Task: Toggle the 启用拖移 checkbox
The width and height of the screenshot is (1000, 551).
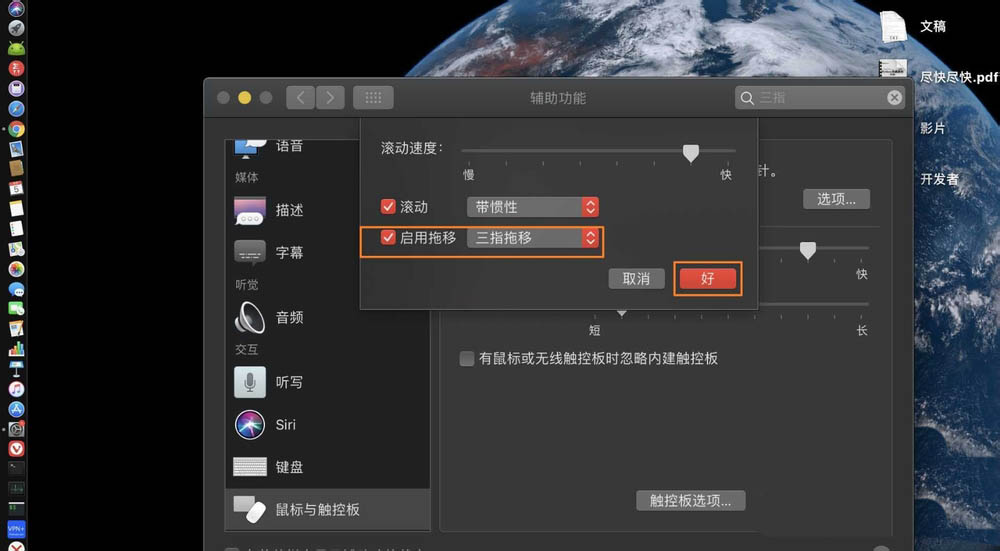Action: point(388,238)
